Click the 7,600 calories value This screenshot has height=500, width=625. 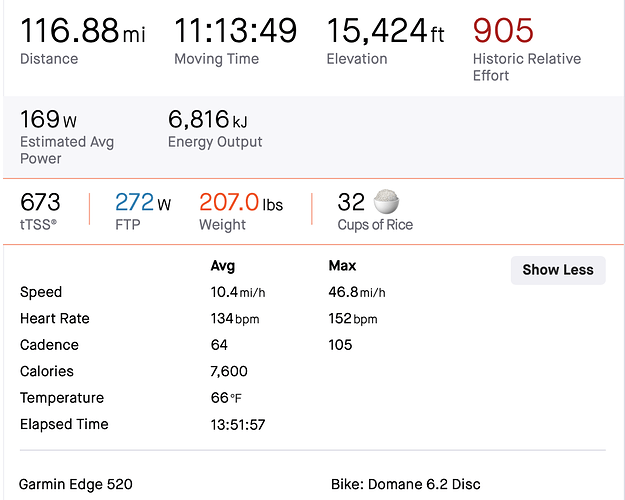(x=229, y=371)
